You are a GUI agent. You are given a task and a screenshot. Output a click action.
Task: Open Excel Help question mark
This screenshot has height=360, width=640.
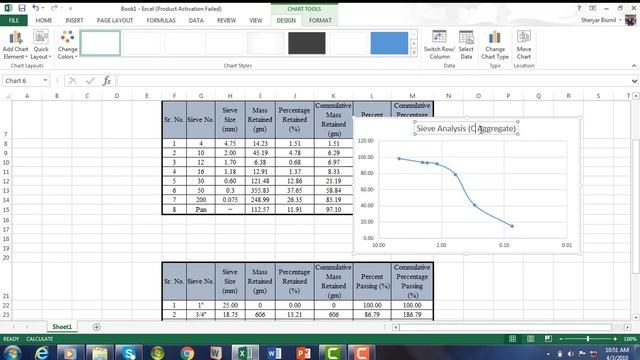tap(579, 8)
